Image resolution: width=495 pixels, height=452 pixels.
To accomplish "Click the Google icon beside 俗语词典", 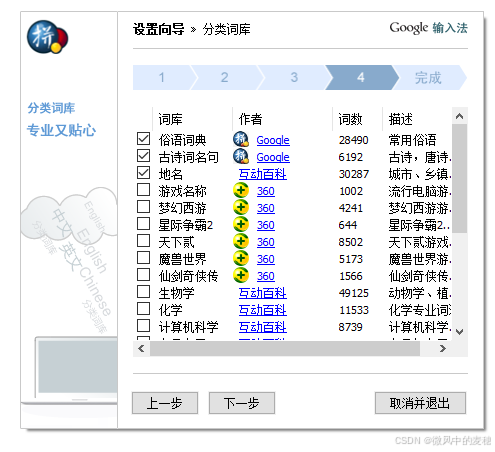I will click(241, 139).
